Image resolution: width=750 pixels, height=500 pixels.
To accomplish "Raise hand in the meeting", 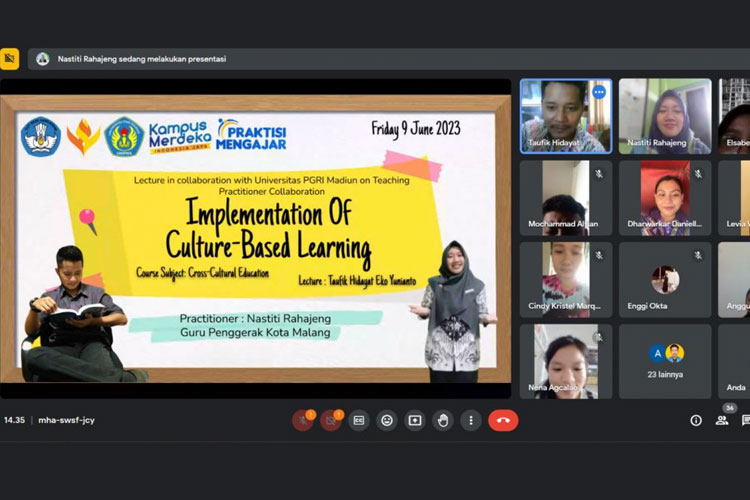I will 443,421.
